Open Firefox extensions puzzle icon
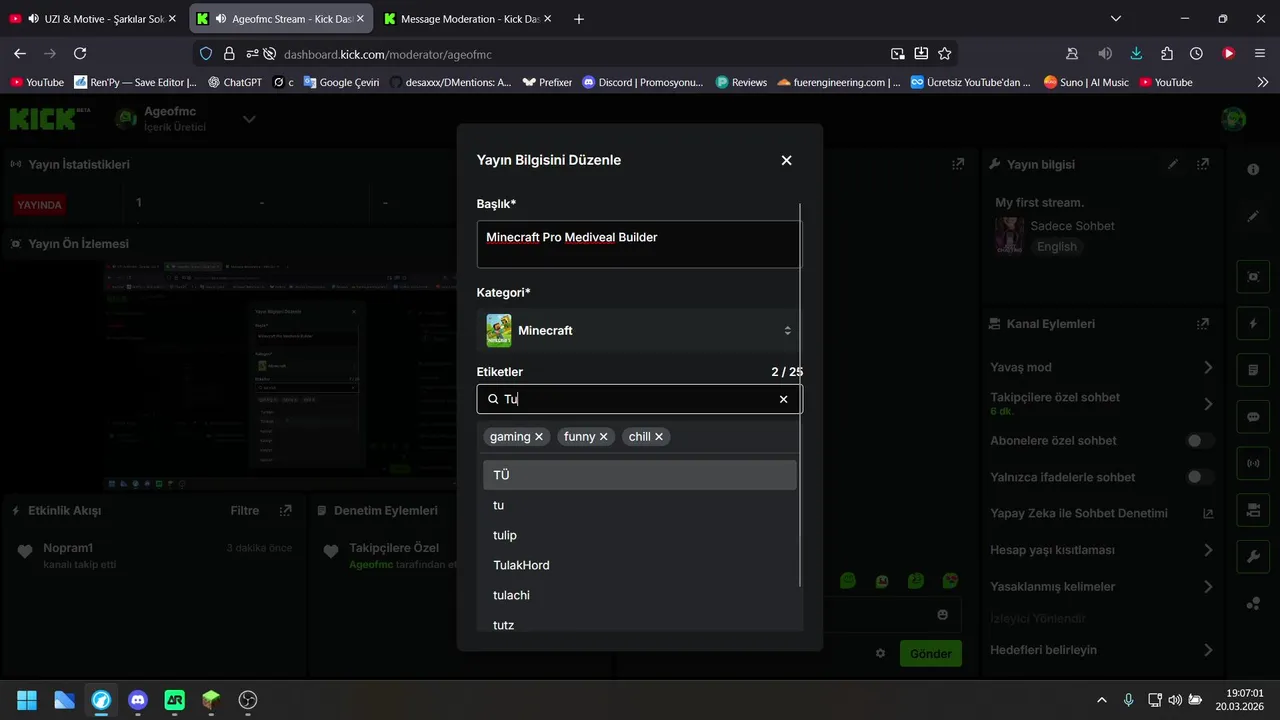The height and width of the screenshot is (720, 1280). 1167,54
